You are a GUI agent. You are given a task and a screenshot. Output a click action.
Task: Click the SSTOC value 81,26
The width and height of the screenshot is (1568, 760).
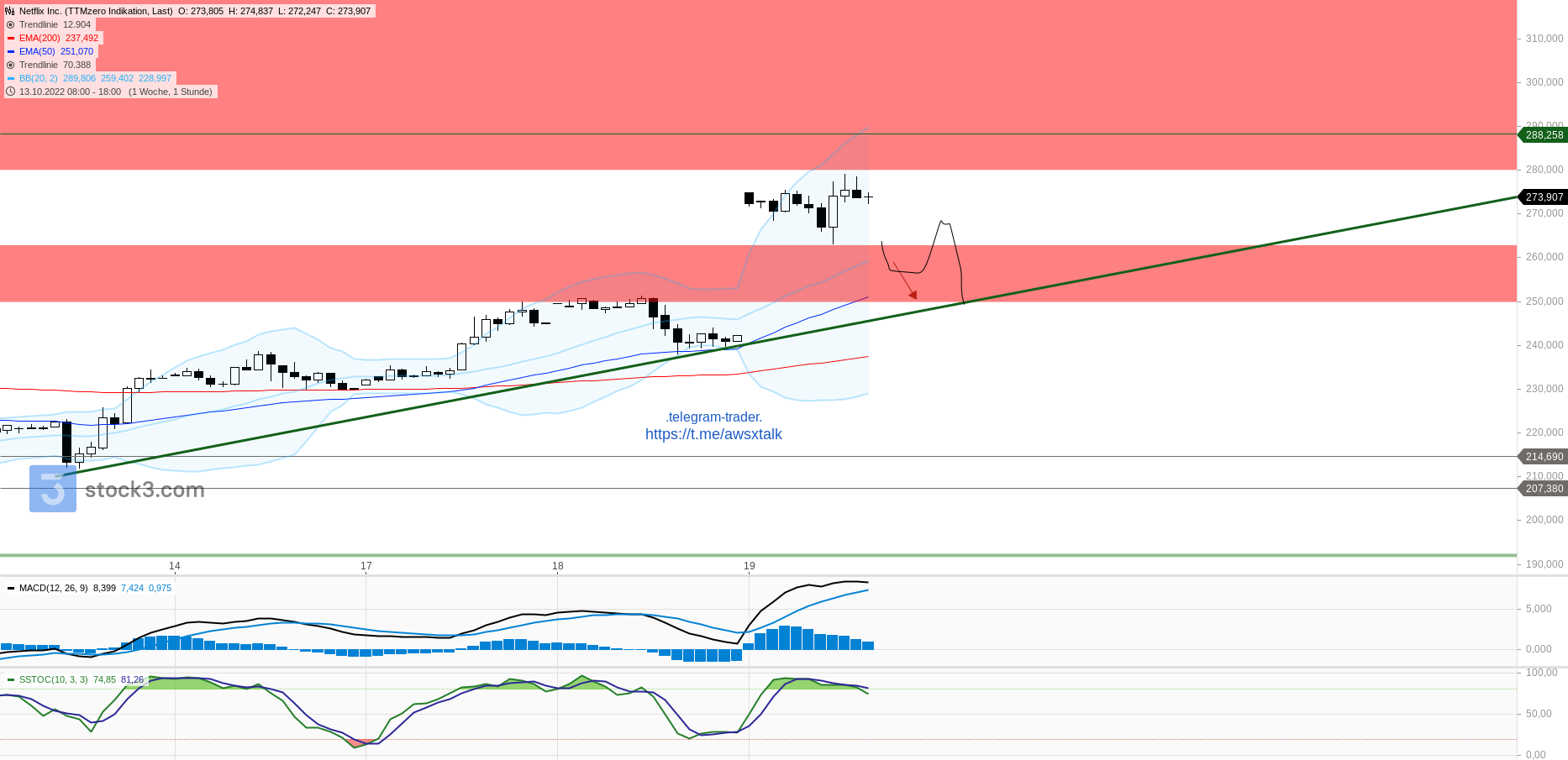pyautogui.click(x=133, y=679)
